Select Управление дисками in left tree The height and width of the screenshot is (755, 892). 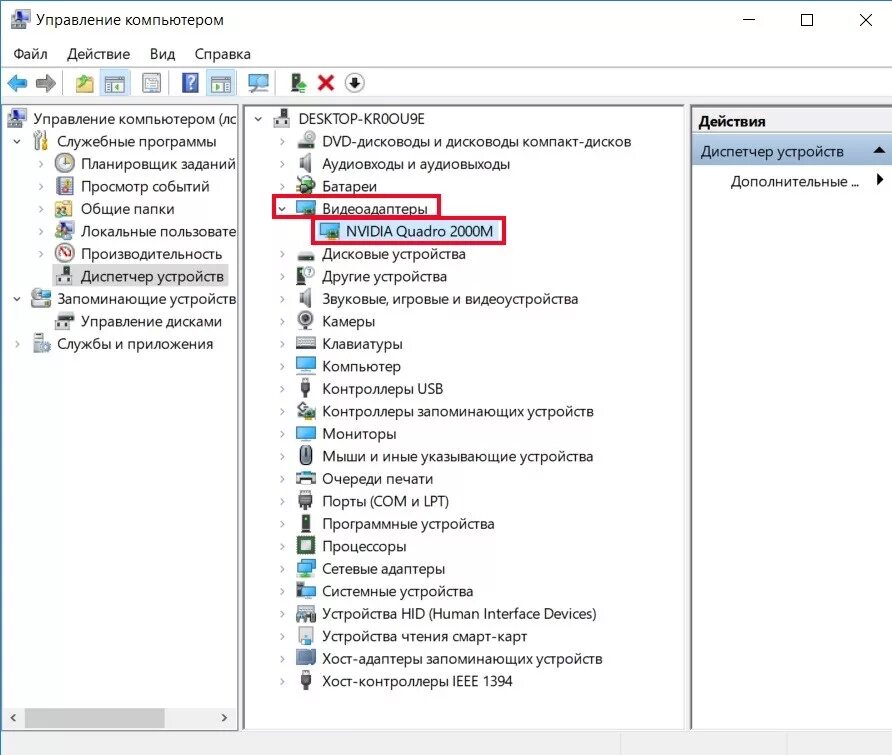(x=151, y=321)
